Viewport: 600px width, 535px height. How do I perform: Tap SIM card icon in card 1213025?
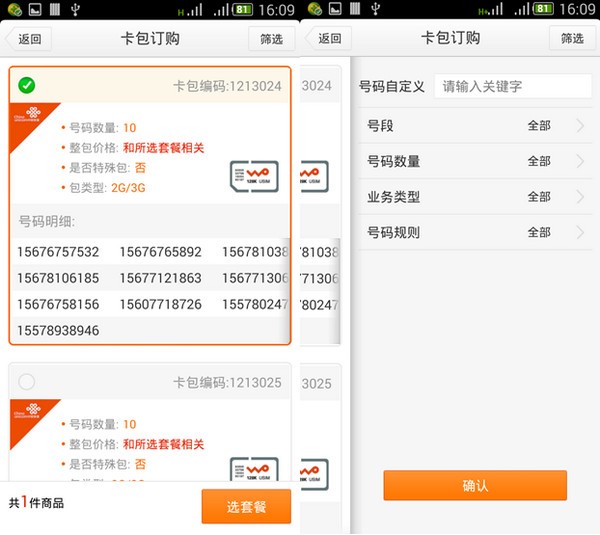(x=254, y=469)
